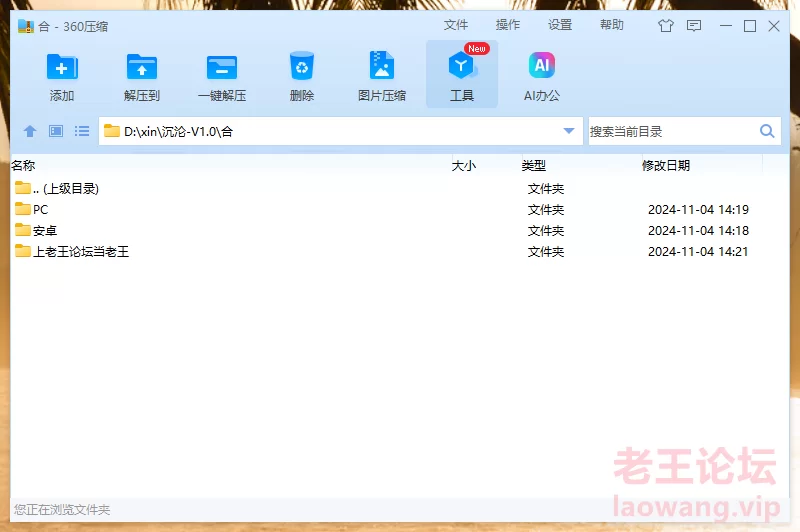Open the 帮助 menu

point(612,25)
